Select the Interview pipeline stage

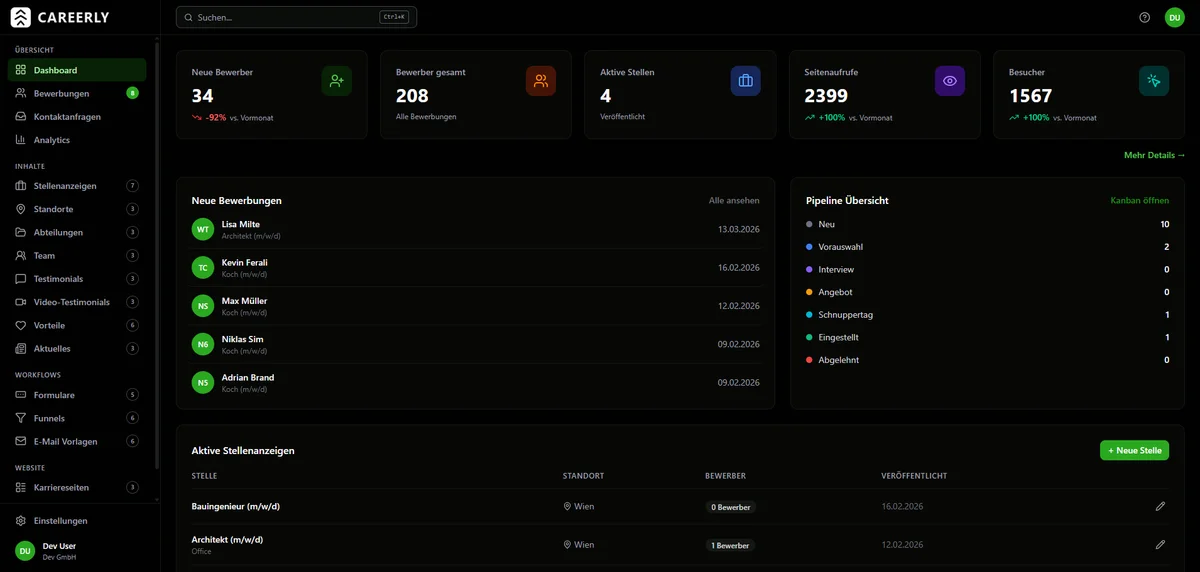click(x=987, y=269)
